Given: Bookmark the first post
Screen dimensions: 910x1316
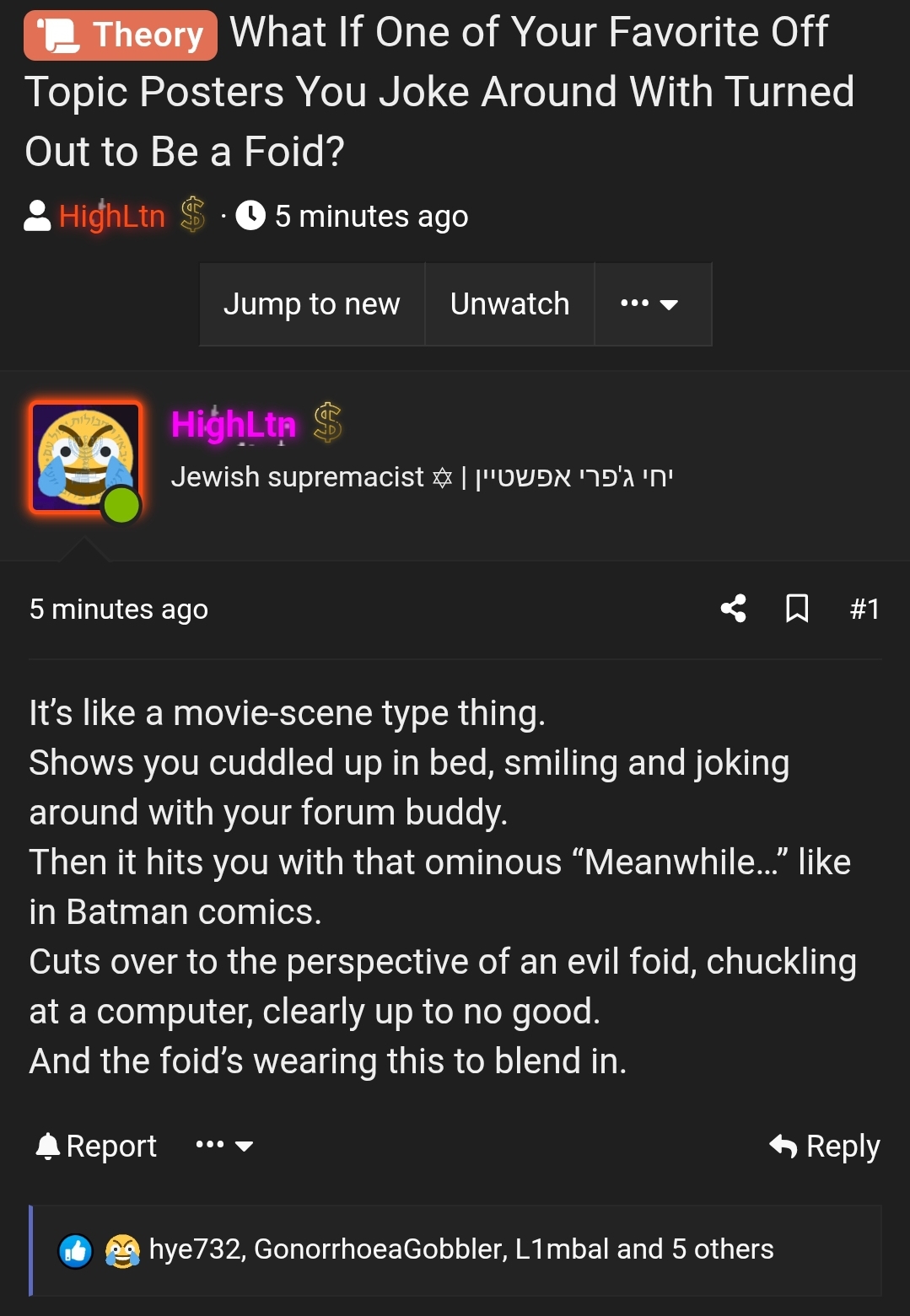Looking at the screenshot, I should (x=796, y=609).
